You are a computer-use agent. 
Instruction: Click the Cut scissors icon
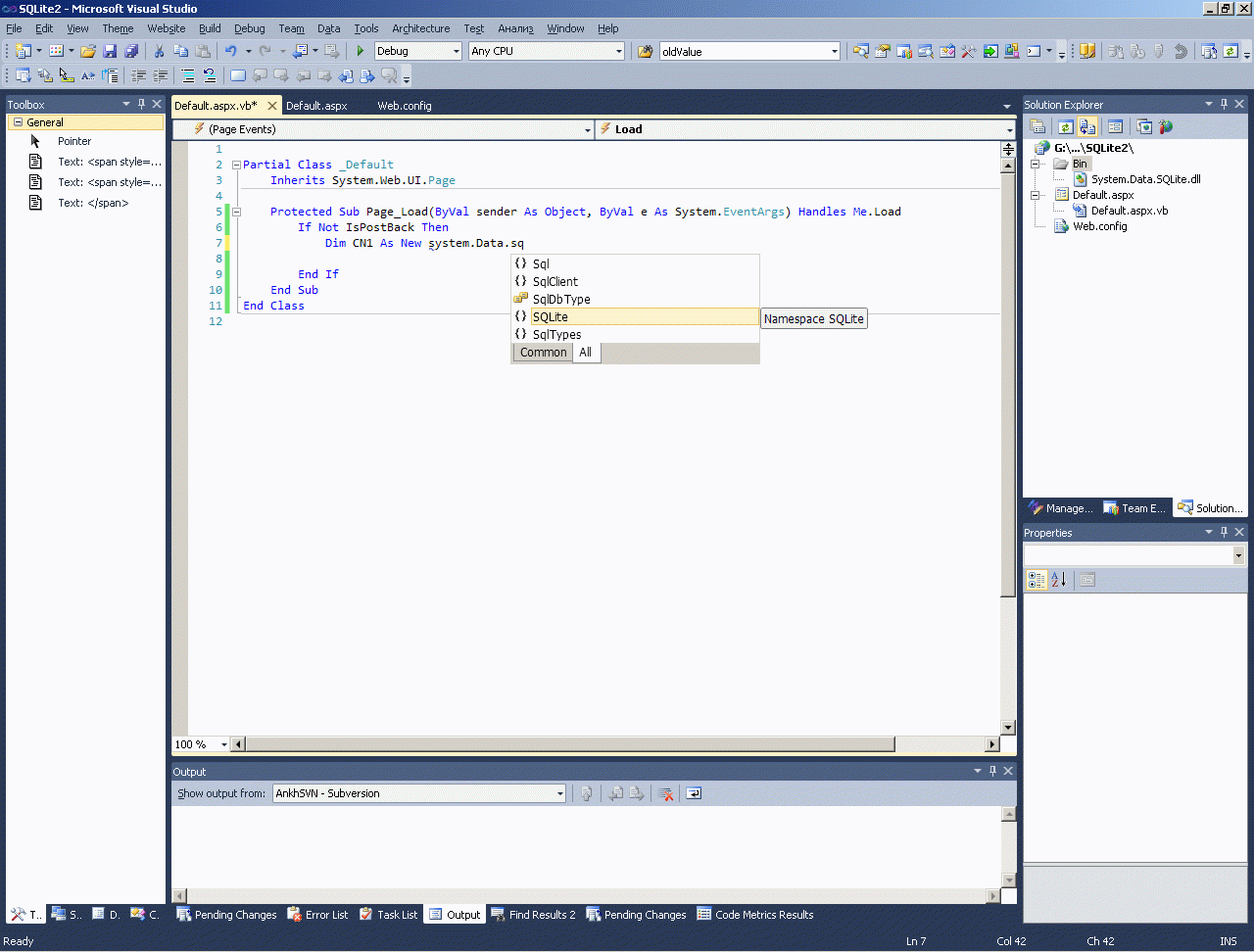[159, 51]
